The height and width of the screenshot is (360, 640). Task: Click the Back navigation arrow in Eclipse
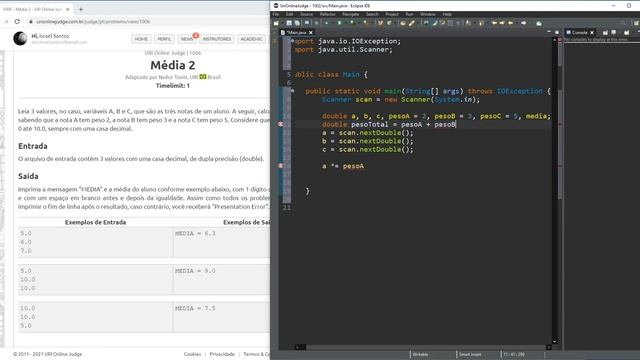pyautogui.click(x=511, y=23)
